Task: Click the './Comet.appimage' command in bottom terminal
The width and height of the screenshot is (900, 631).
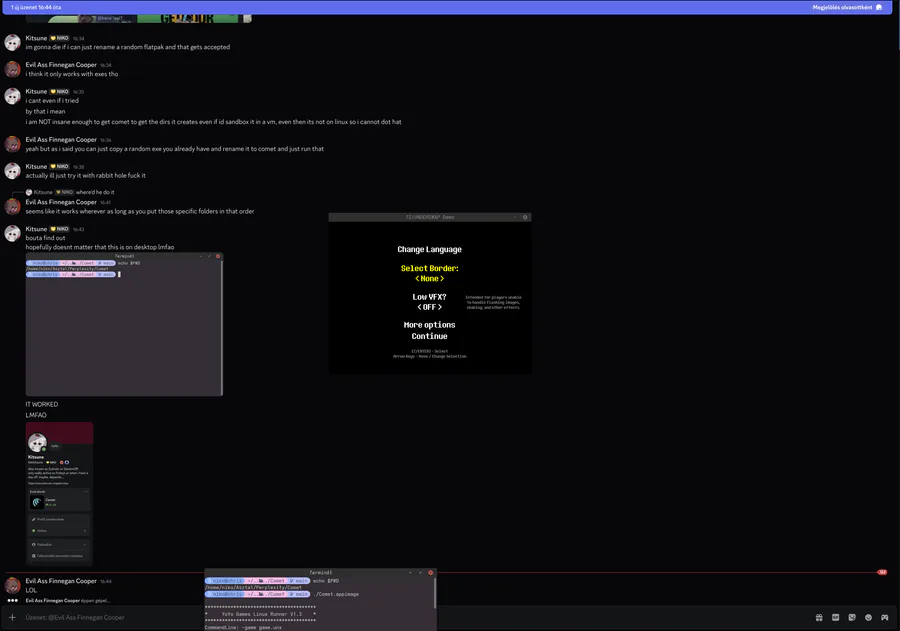Action: coord(336,594)
